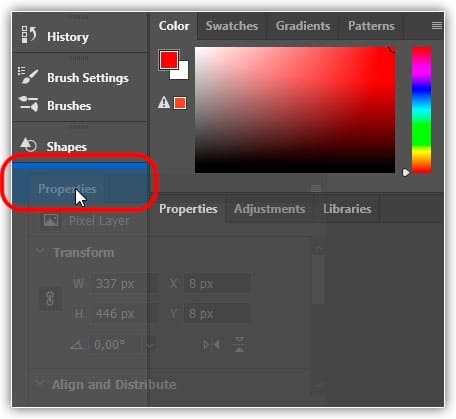Click the hue spectrum slider bar
This screenshot has height=419, width=456.
tap(421, 110)
